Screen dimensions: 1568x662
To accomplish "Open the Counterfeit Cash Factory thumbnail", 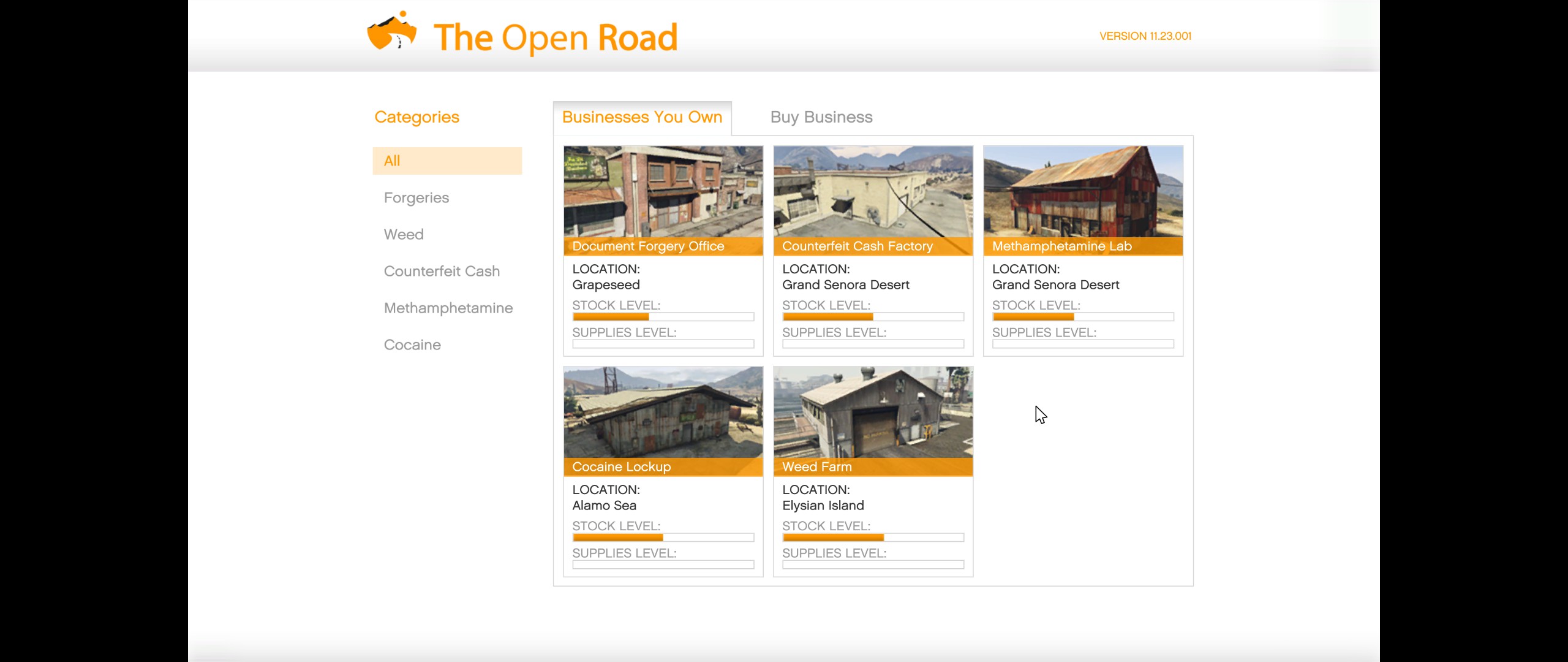I will pyautogui.click(x=873, y=191).
